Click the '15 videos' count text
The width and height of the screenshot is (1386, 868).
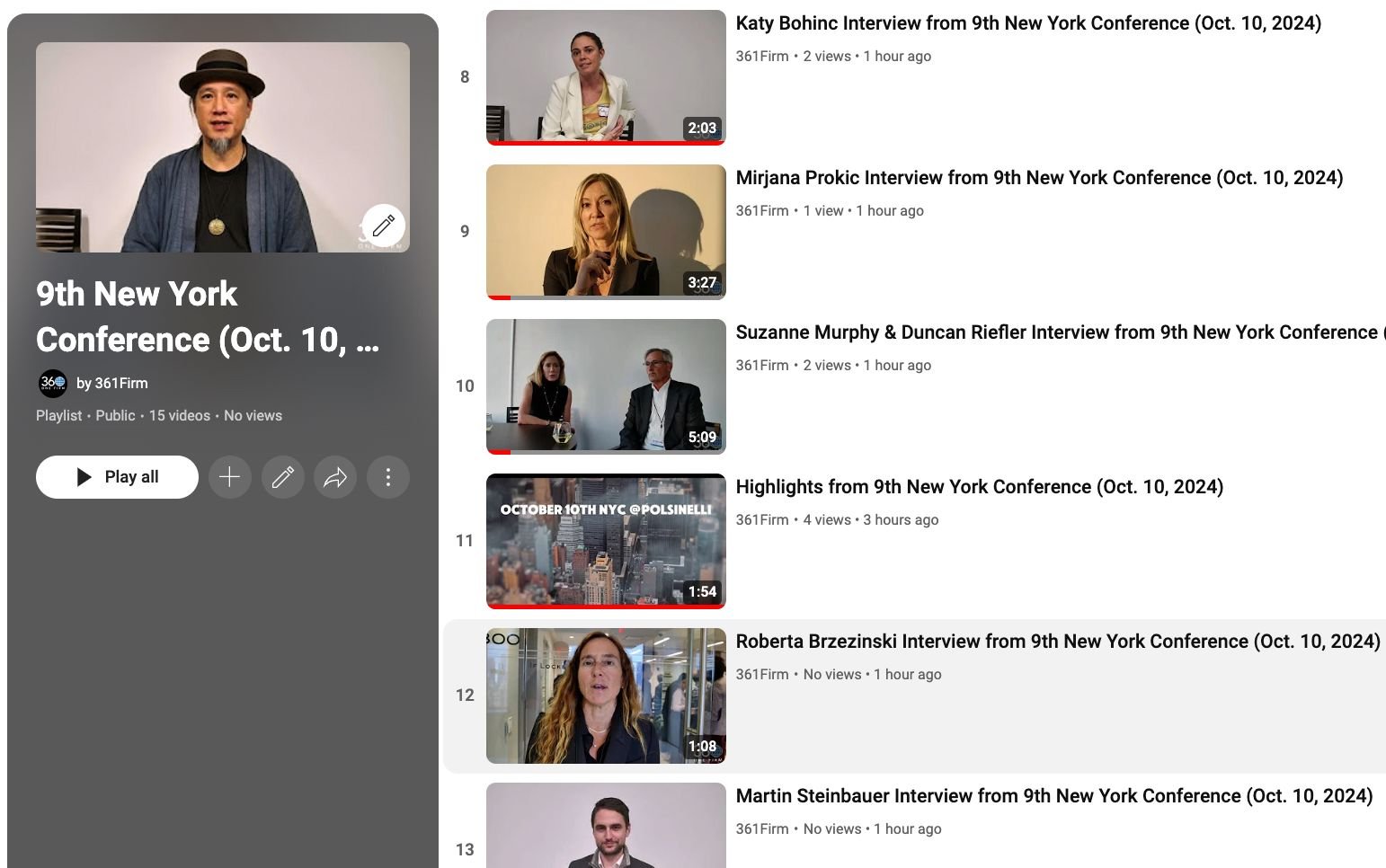[180, 416]
